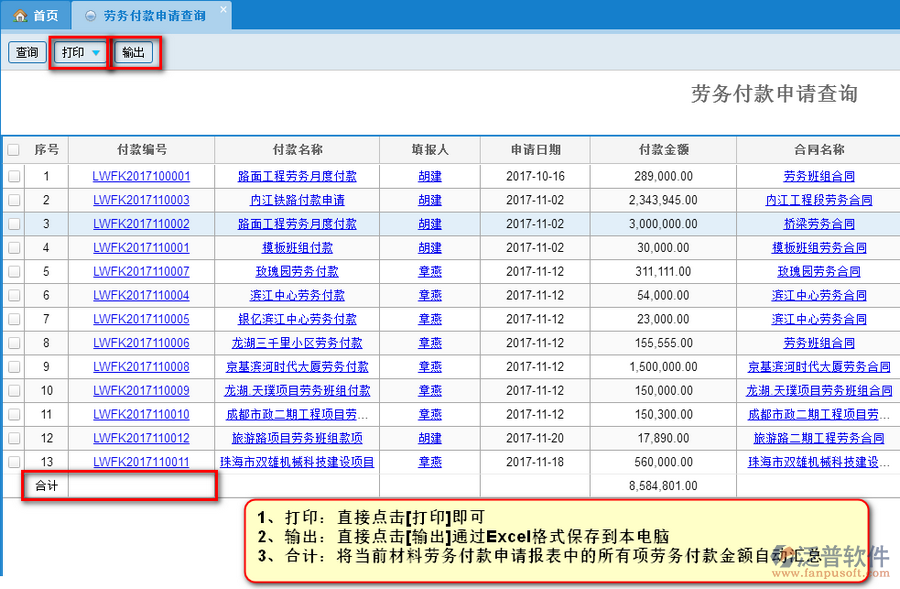The width and height of the screenshot is (900, 589).
Task: Toggle the select-all checkbox in table header
Action: (13, 150)
